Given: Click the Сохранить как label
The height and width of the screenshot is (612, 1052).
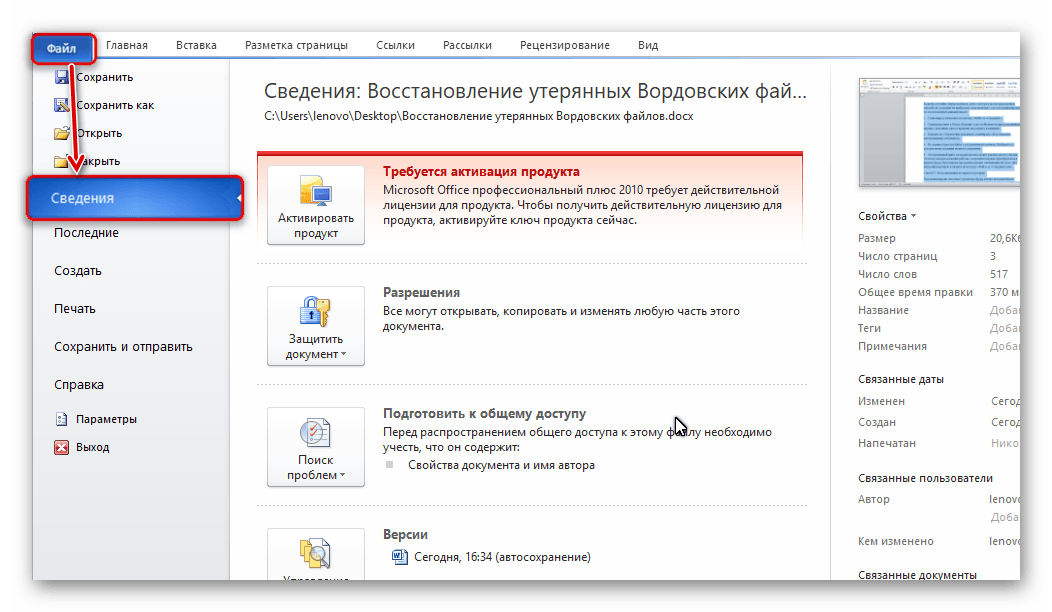Looking at the screenshot, I should [115, 105].
